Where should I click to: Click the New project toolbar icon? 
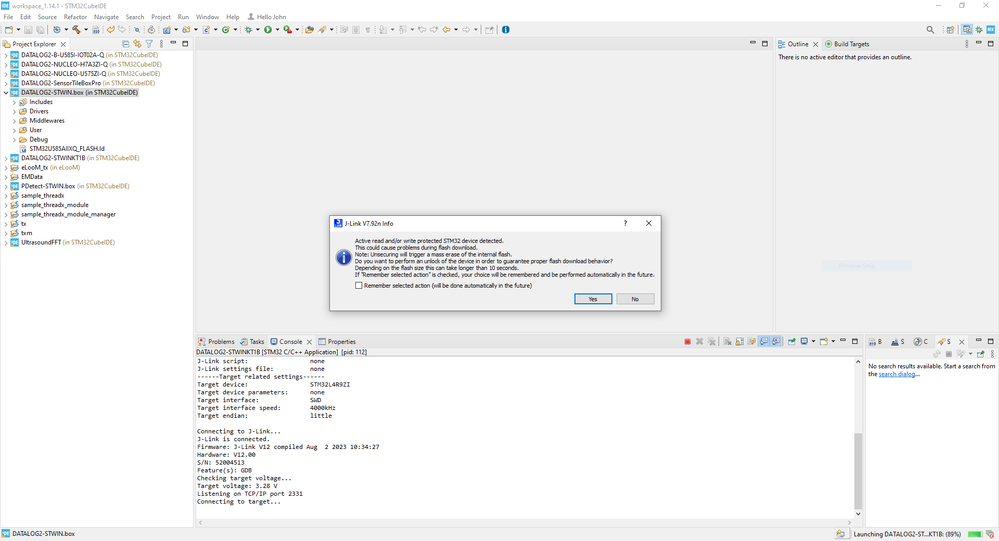point(9,29)
